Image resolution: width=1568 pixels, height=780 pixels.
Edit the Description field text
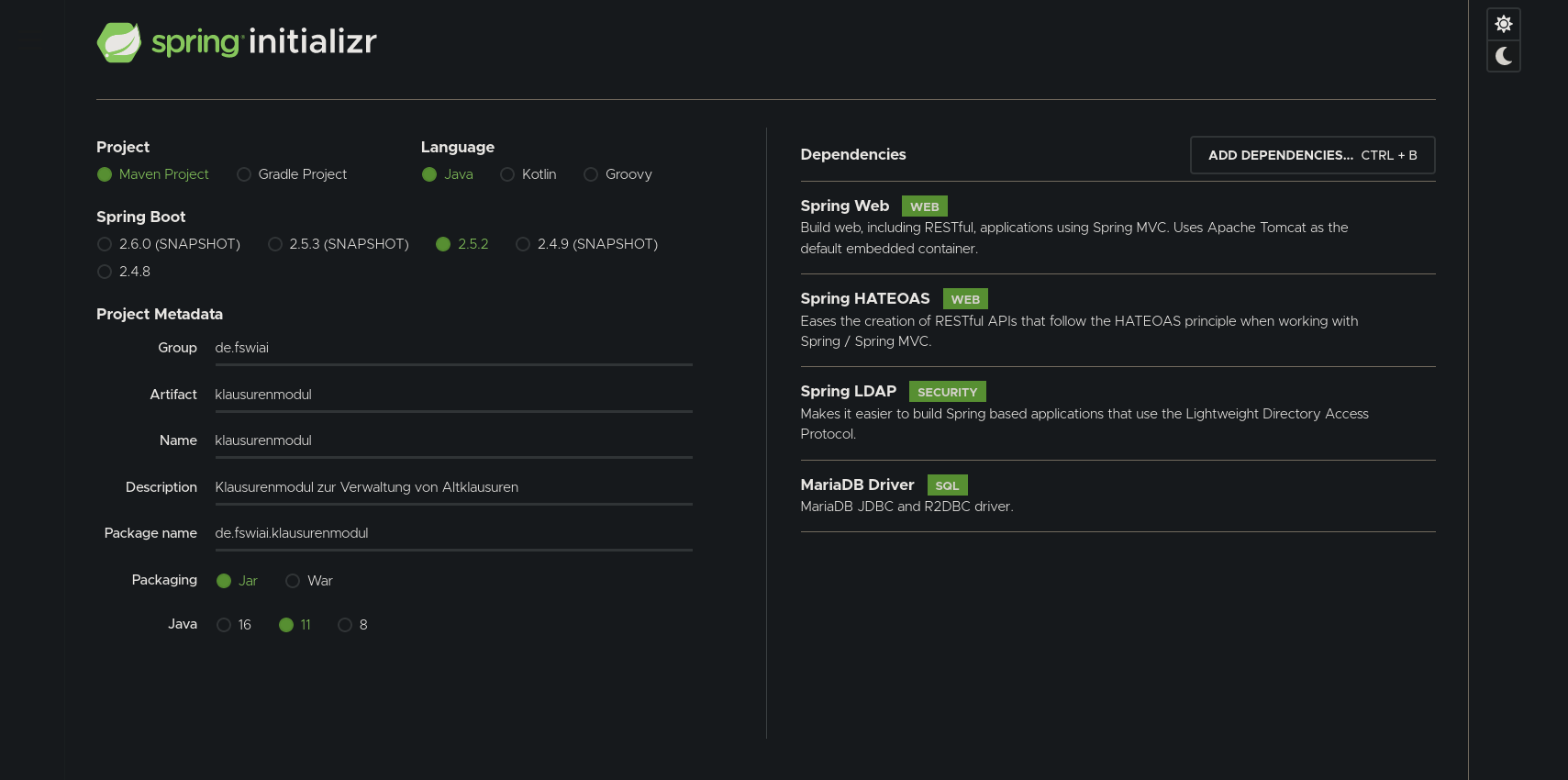pos(453,487)
